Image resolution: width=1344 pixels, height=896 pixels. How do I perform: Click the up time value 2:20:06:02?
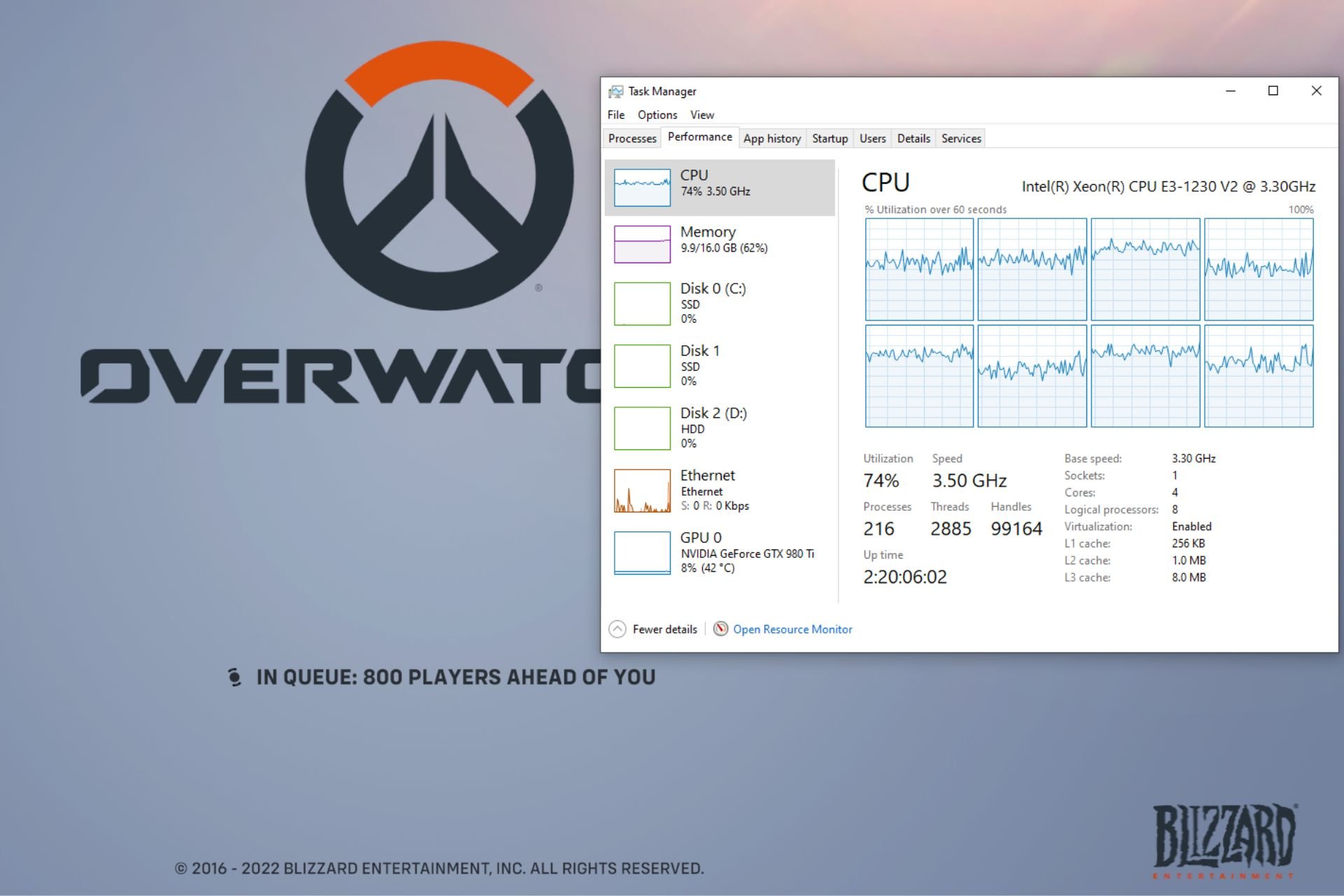point(904,577)
